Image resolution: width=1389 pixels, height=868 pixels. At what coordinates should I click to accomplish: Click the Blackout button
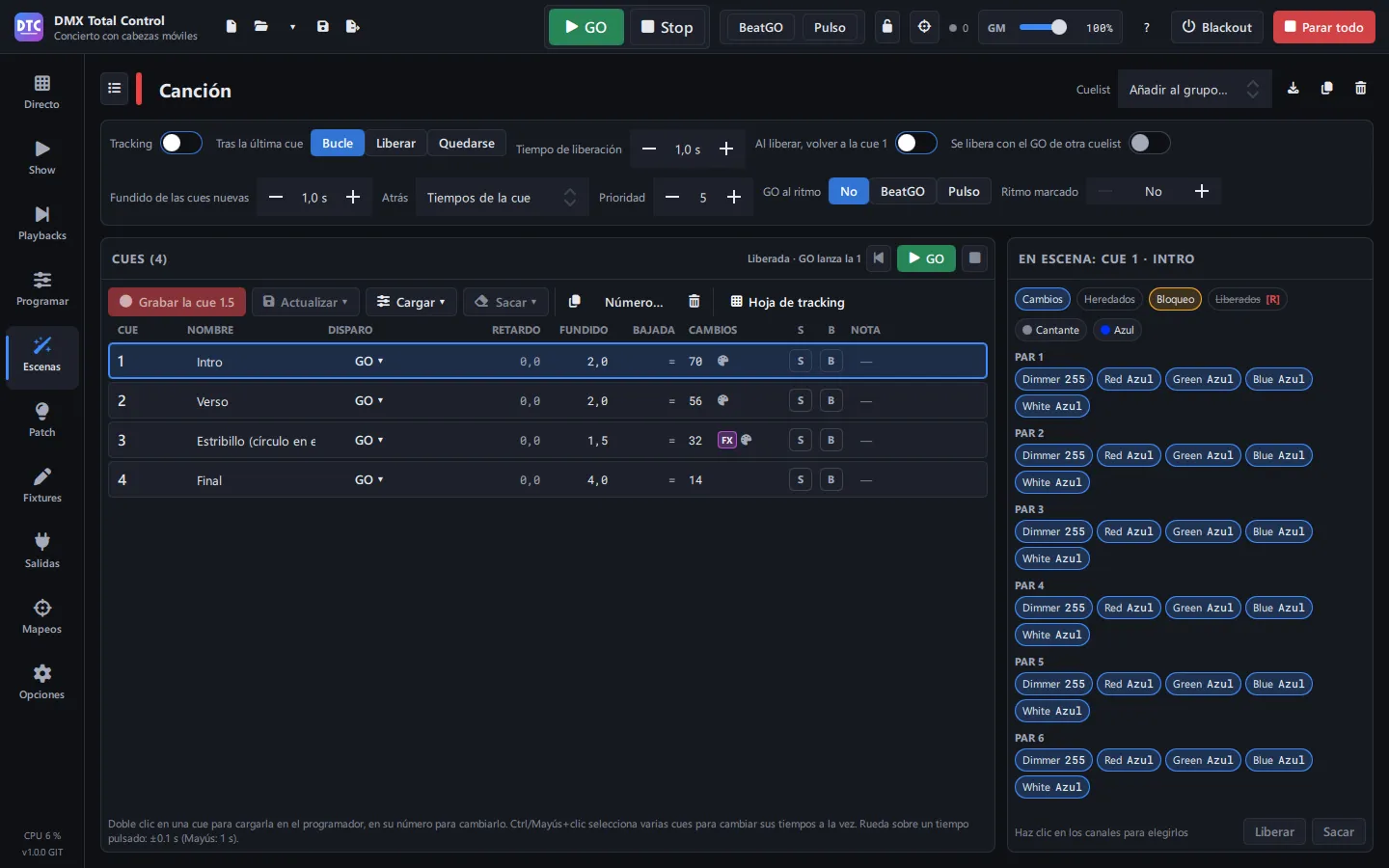[1217, 27]
